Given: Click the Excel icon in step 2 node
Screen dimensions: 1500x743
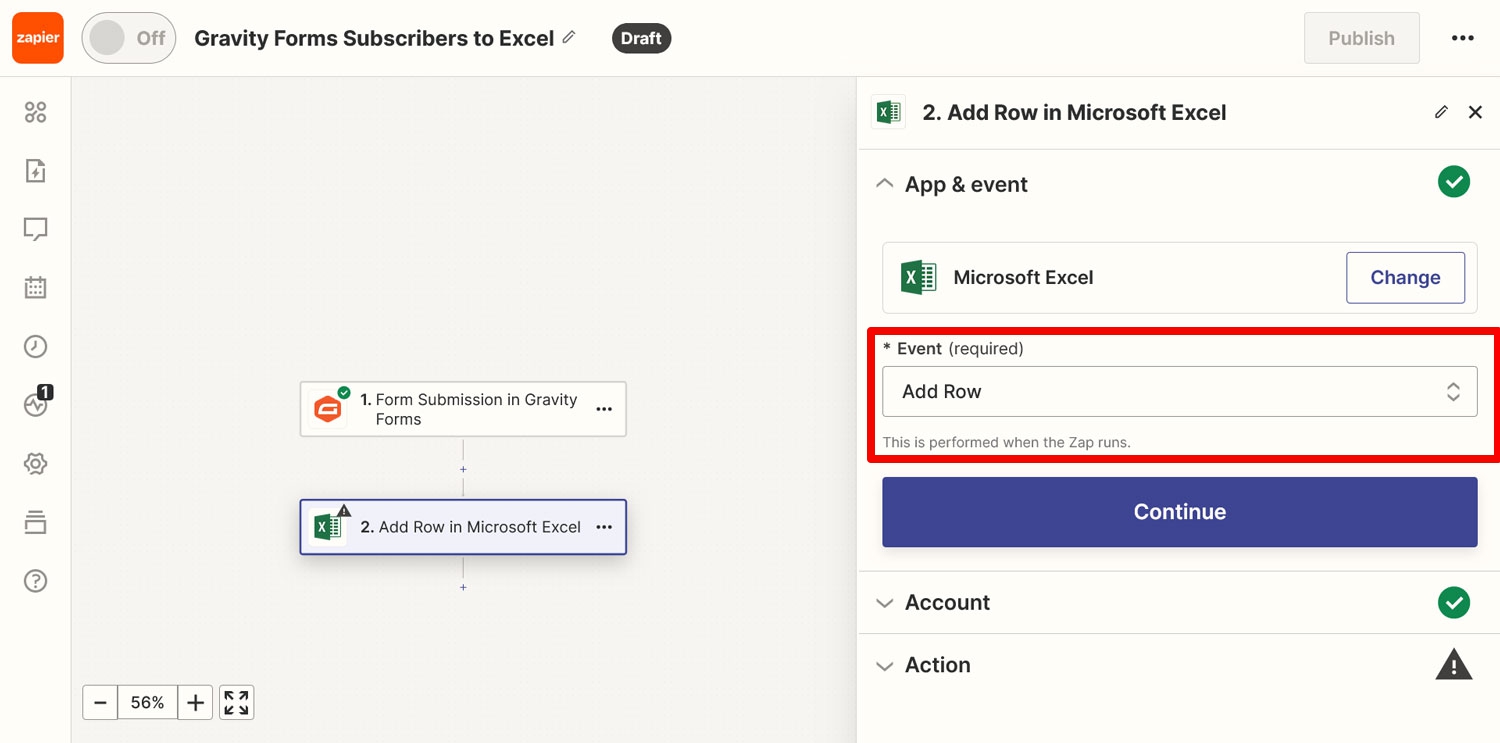Looking at the screenshot, I should point(327,527).
